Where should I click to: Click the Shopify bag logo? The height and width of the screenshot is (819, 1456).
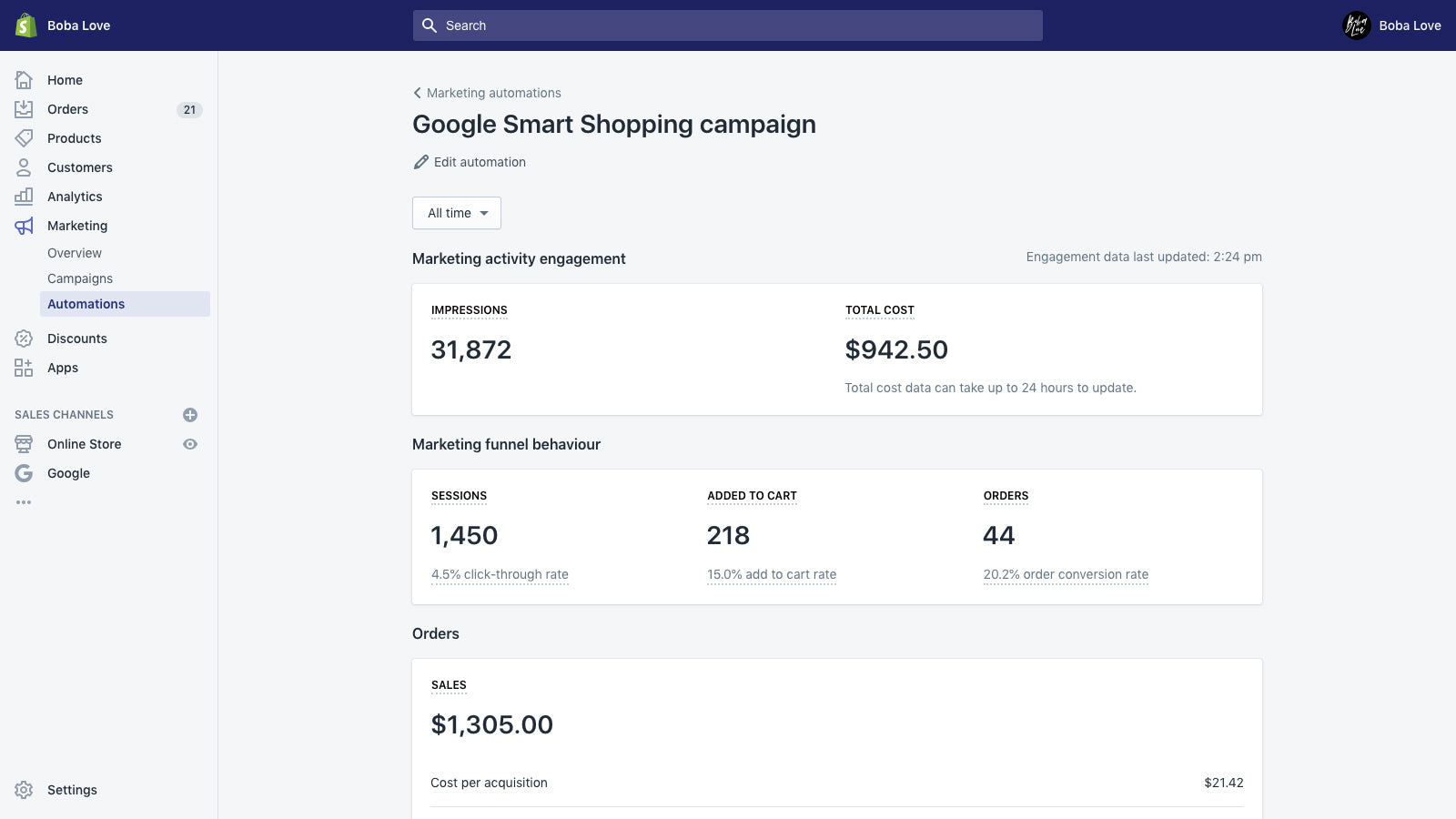tap(25, 25)
